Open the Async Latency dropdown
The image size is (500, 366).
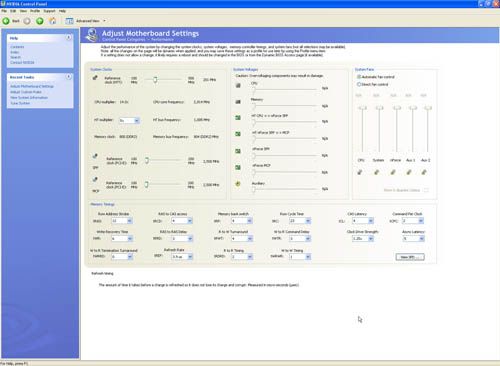(422, 239)
